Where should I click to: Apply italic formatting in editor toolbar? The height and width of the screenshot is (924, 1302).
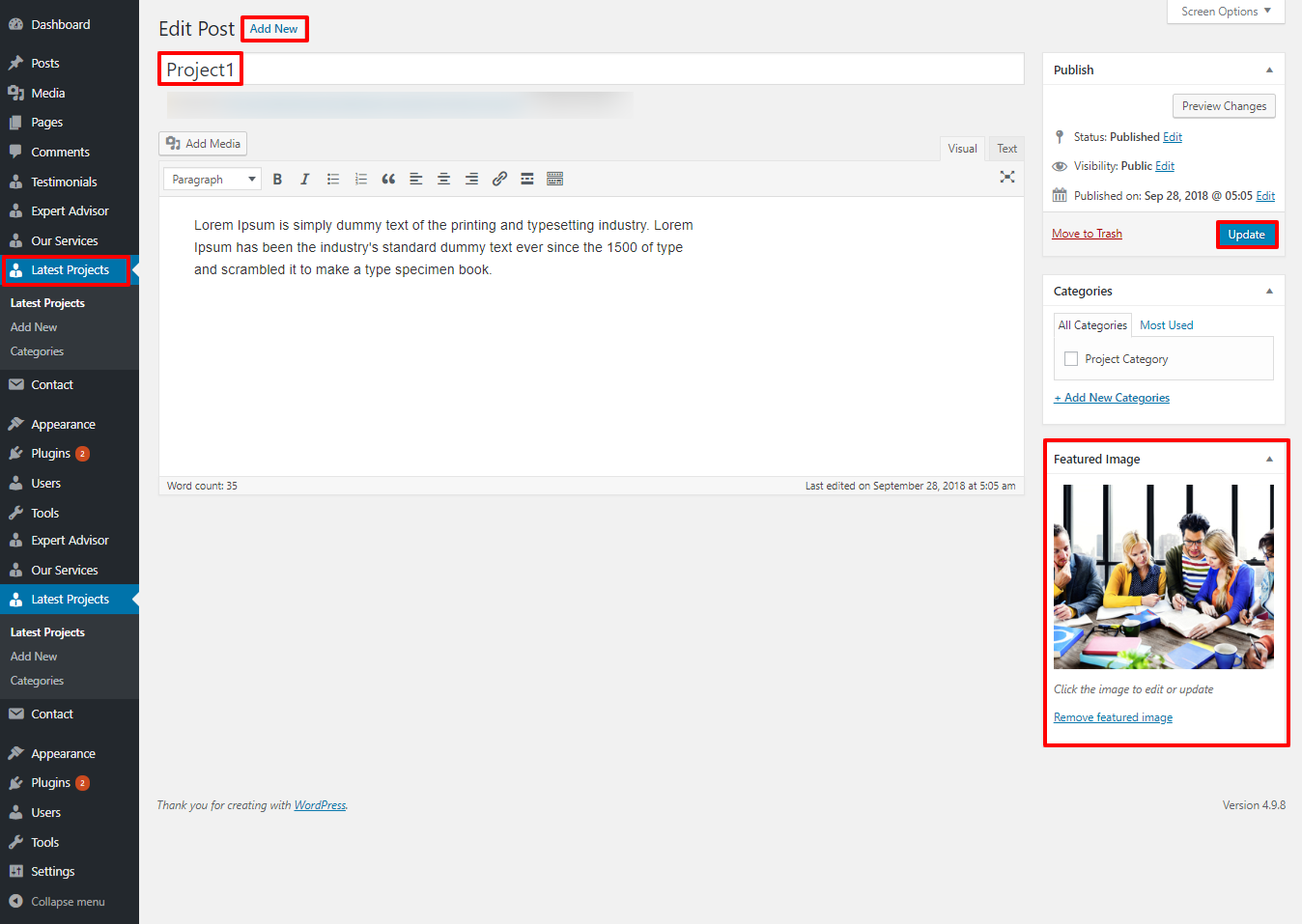pos(305,180)
